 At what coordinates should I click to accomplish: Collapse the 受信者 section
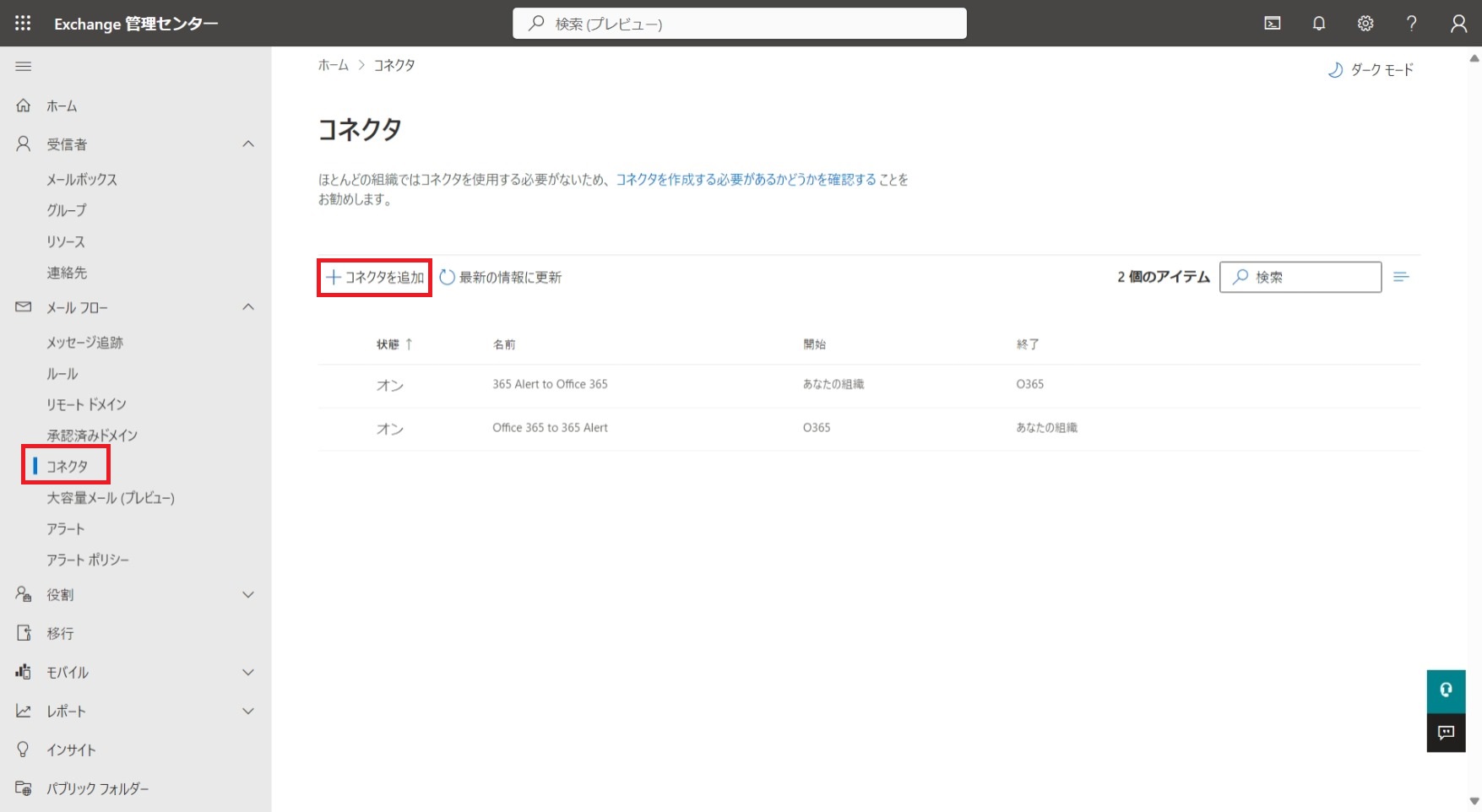[248, 144]
